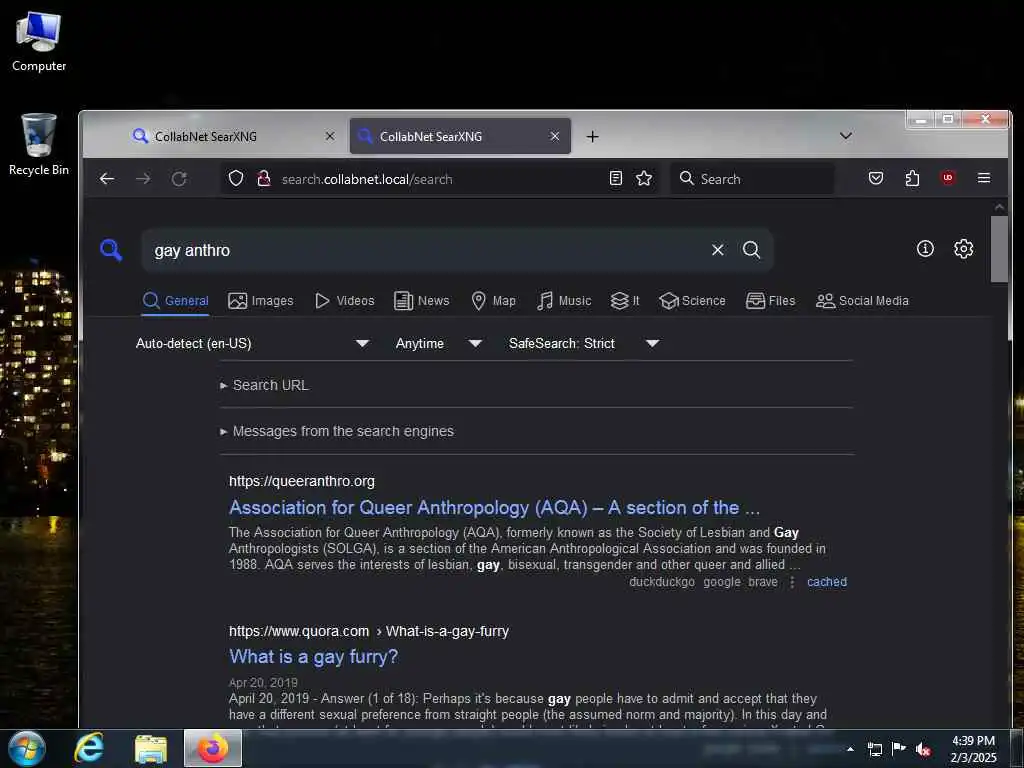This screenshot has width=1024, height=768.
Task: Open the first result's three-dot menu
Action: 792,582
